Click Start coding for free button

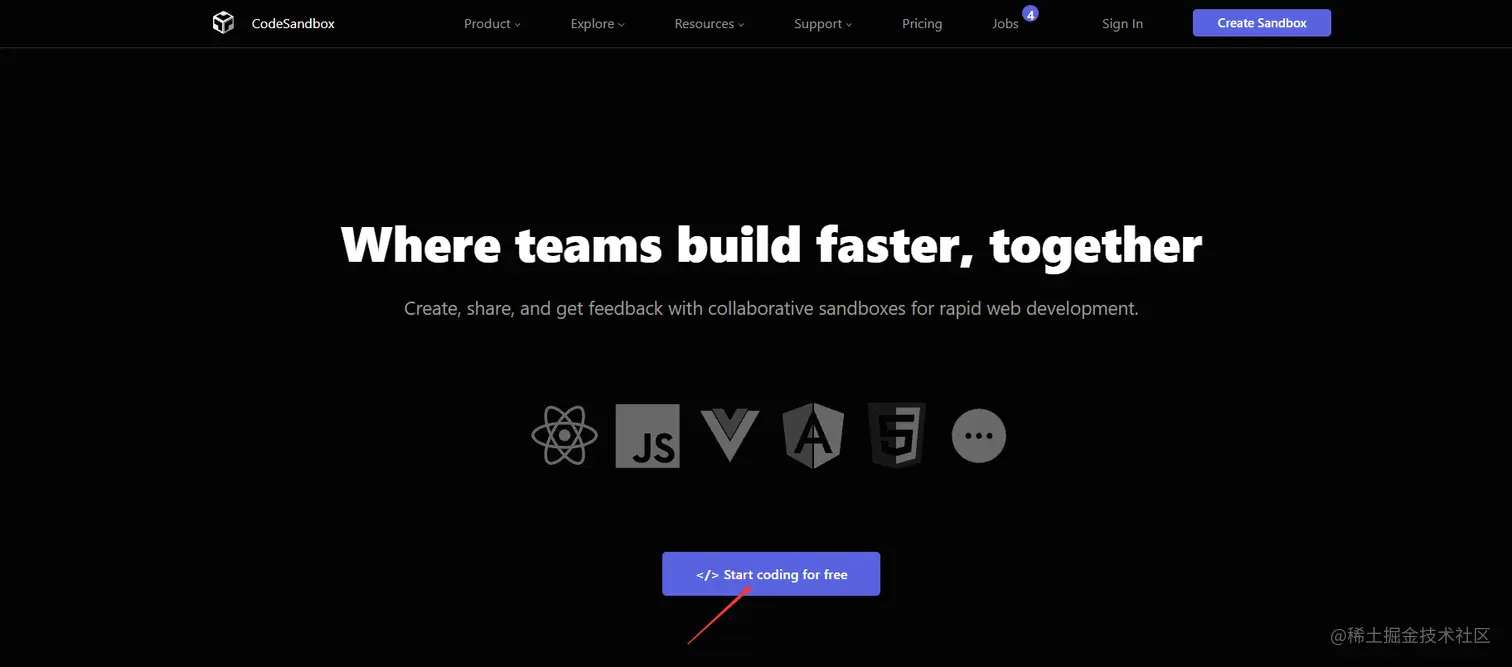[771, 574]
